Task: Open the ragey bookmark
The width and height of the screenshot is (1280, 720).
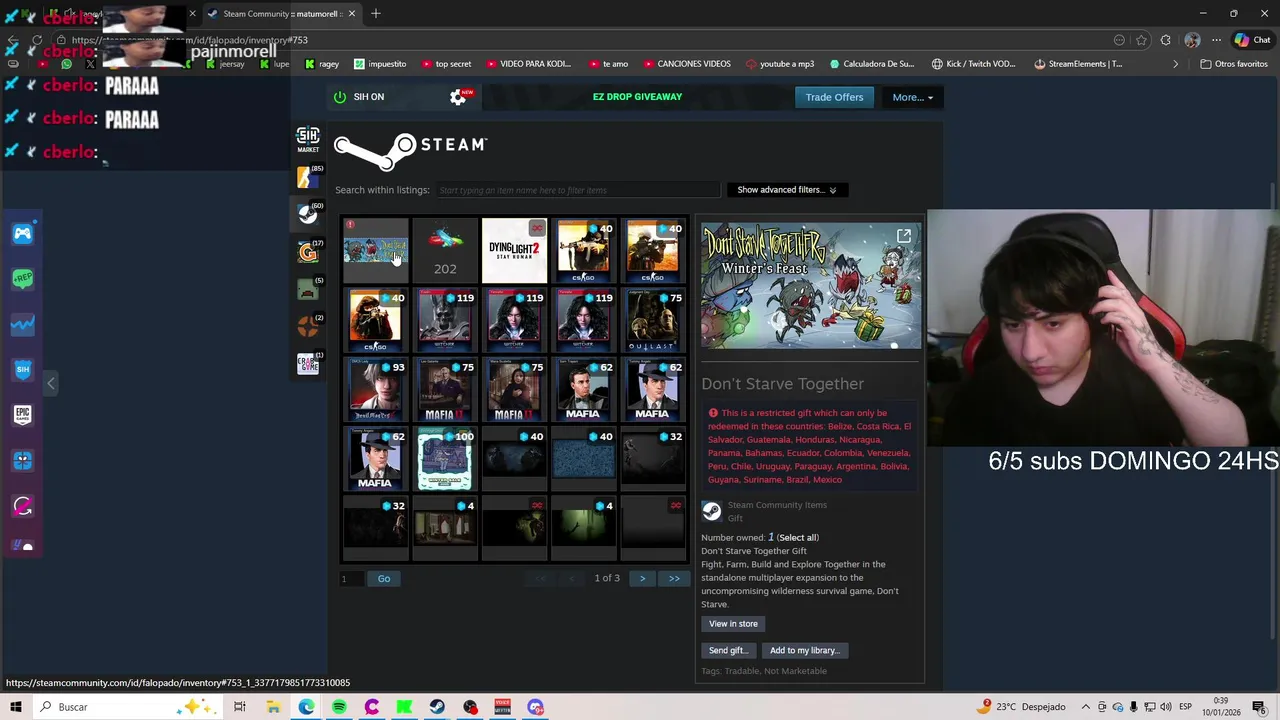Action: 322,64
